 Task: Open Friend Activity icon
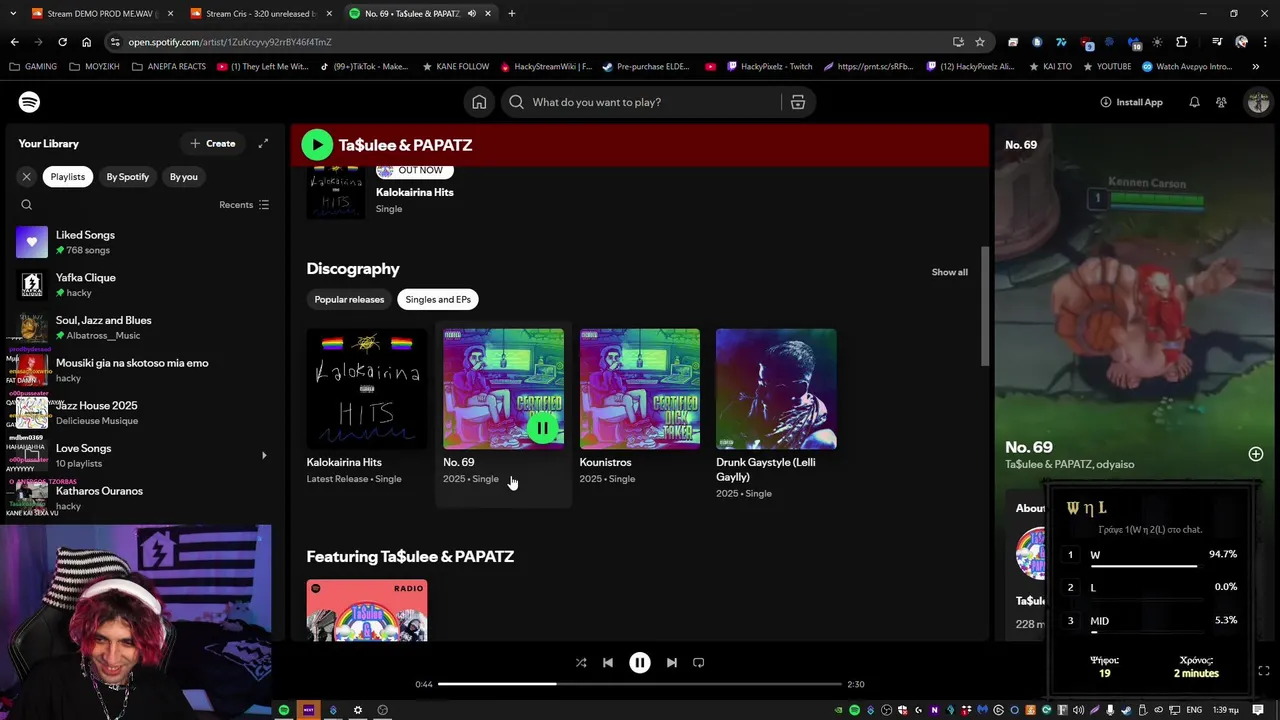pyautogui.click(x=1221, y=102)
